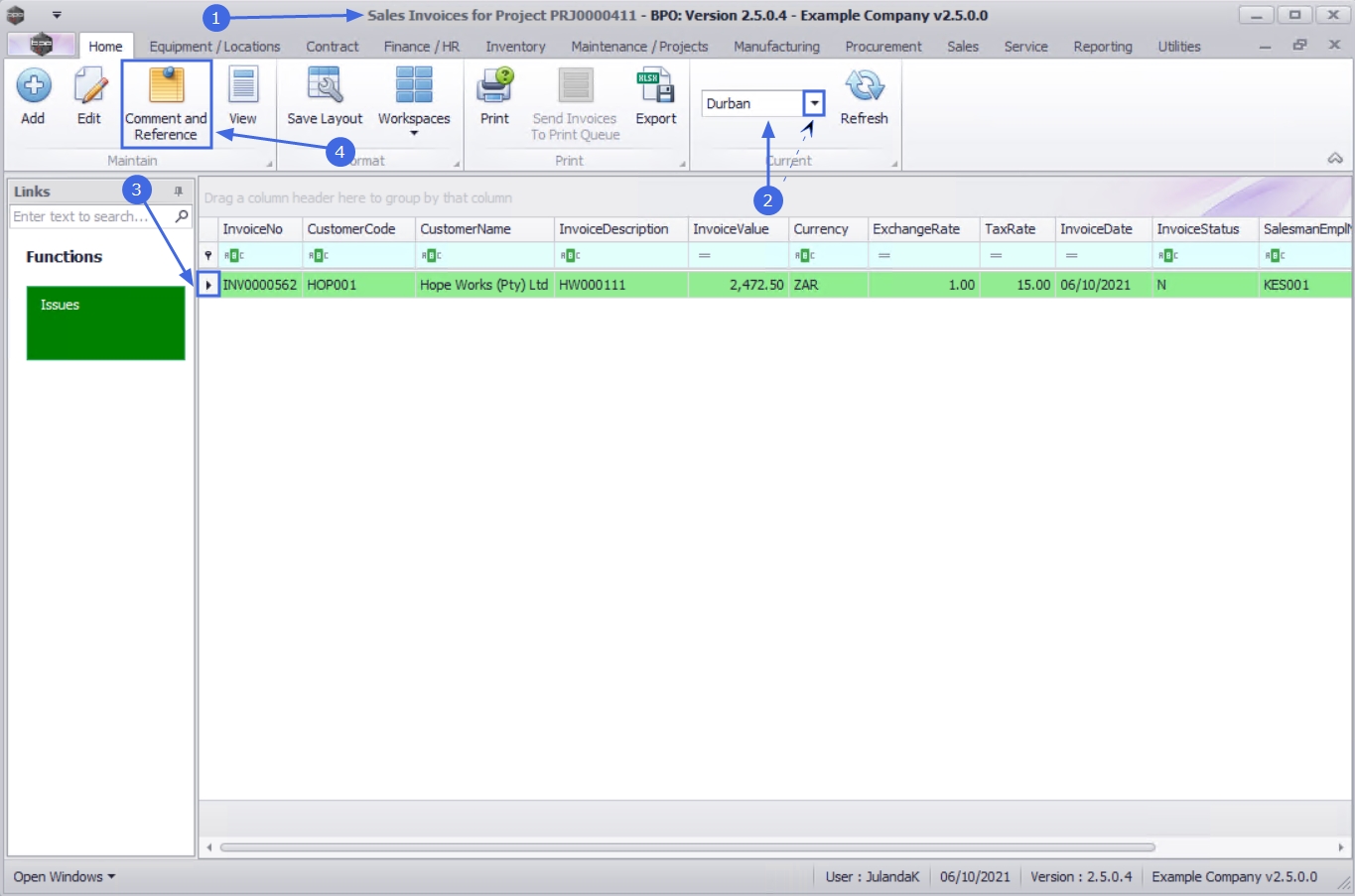The height and width of the screenshot is (896, 1355).
Task: Select invoice value cell 2,472.50
Action: [x=738, y=285]
